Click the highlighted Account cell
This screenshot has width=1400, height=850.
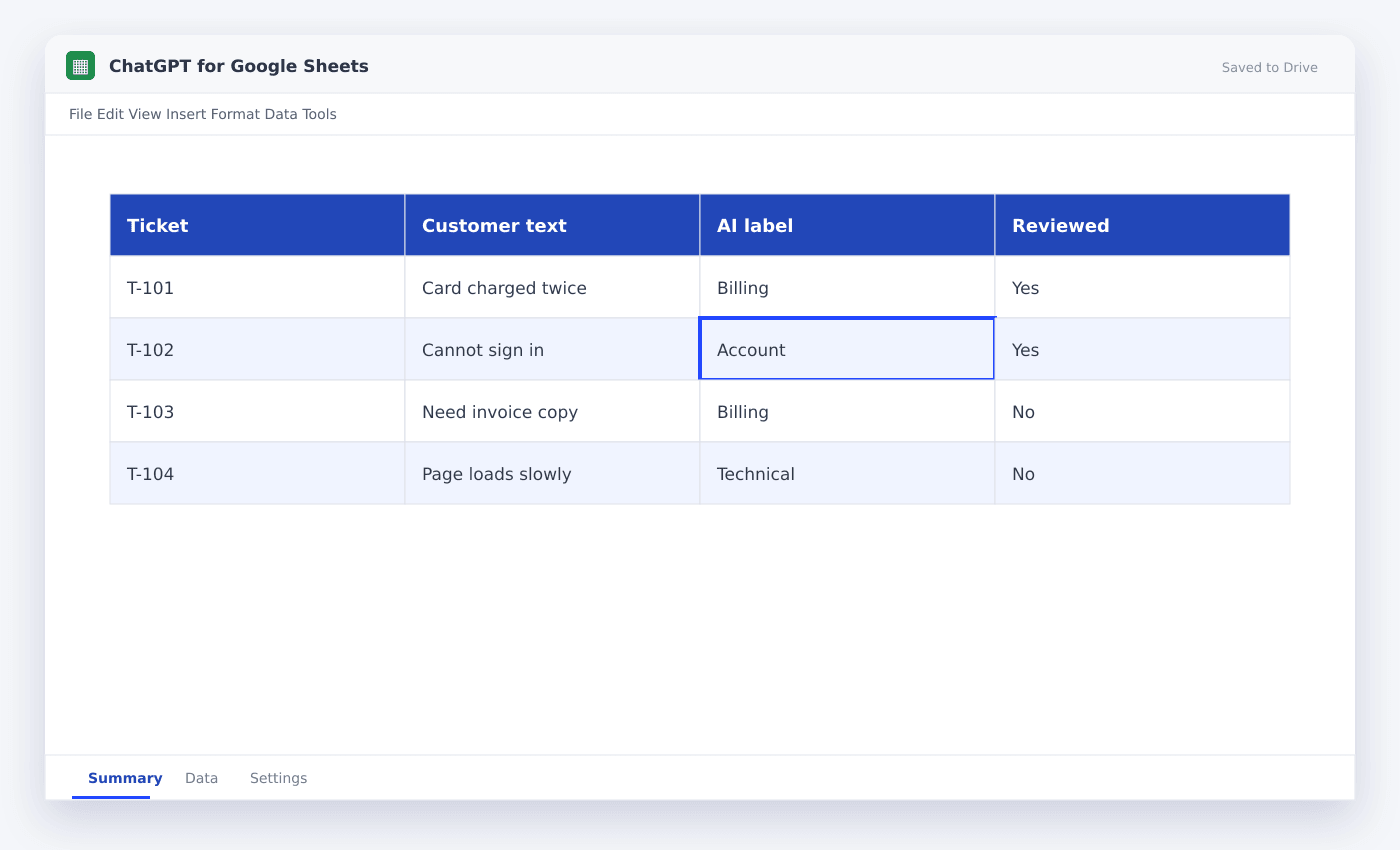pyautogui.click(x=848, y=349)
